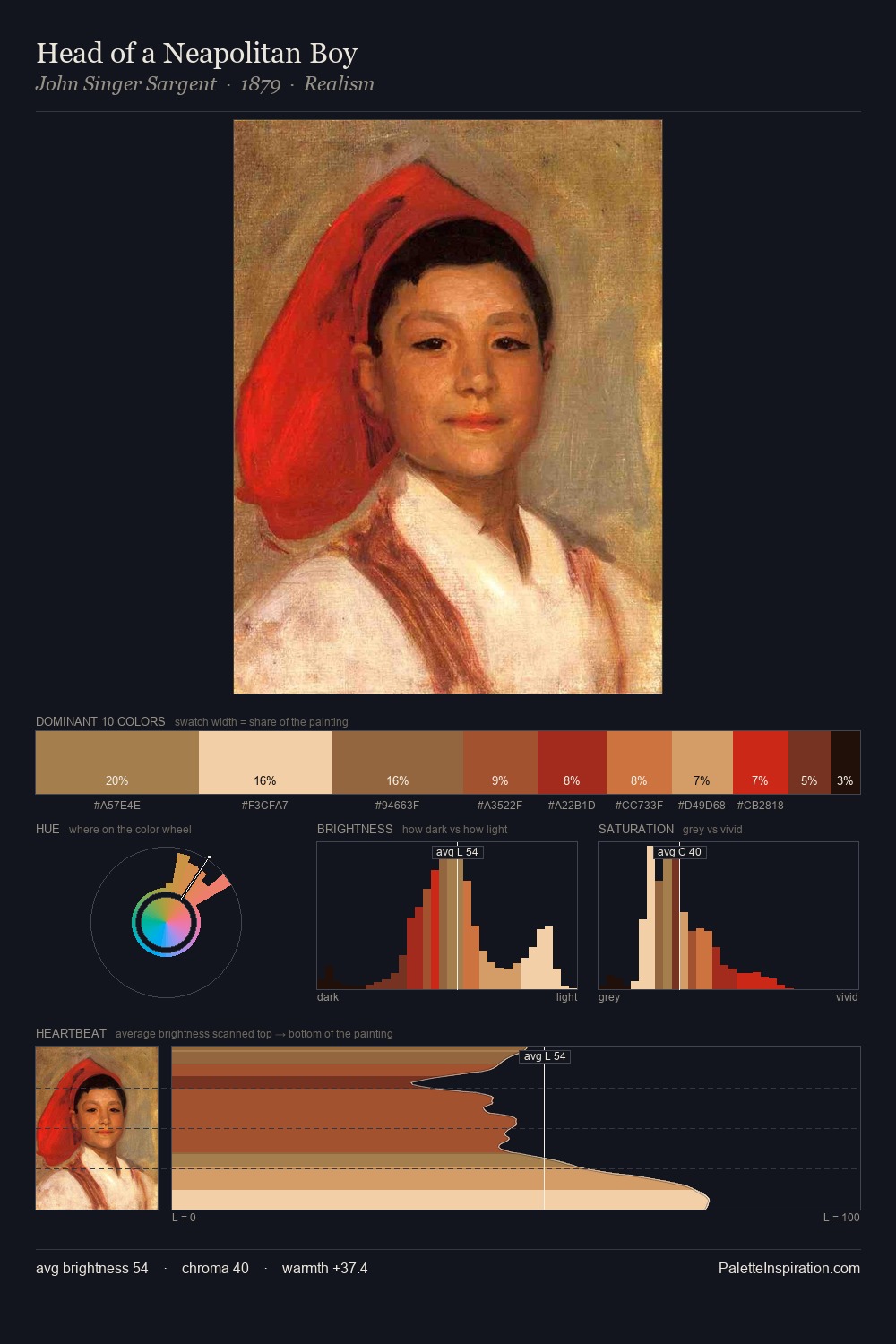Image resolution: width=896 pixels, height=1344 pixels.
Task: Click footer stat 'chroma 40'
Action: pos(215,1268)
